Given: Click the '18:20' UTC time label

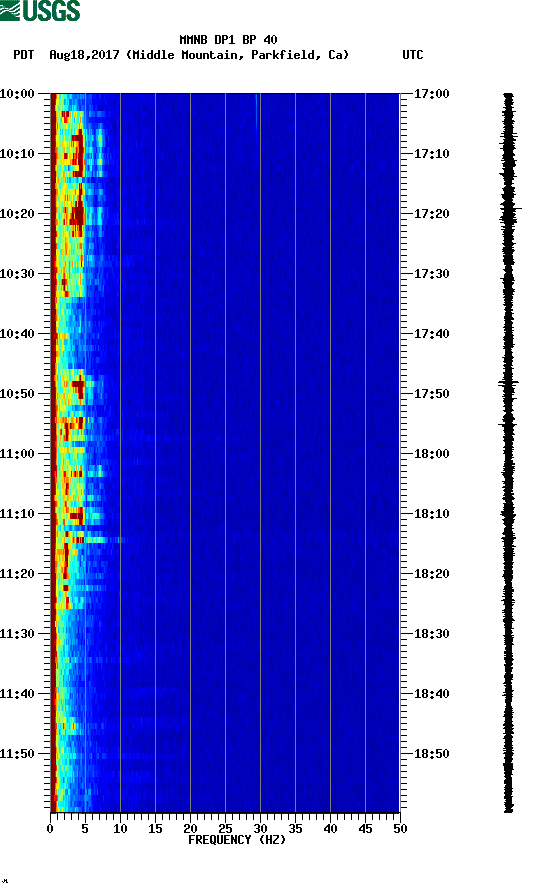Looking at the screenshot, I should 431,573.
